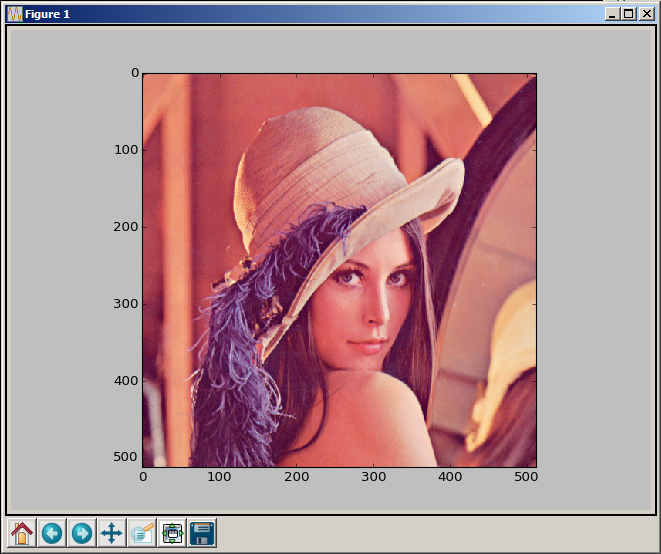661x554 pixels.
Task: Click the x-axis tick label 100
Action: [x=219, y=477]
